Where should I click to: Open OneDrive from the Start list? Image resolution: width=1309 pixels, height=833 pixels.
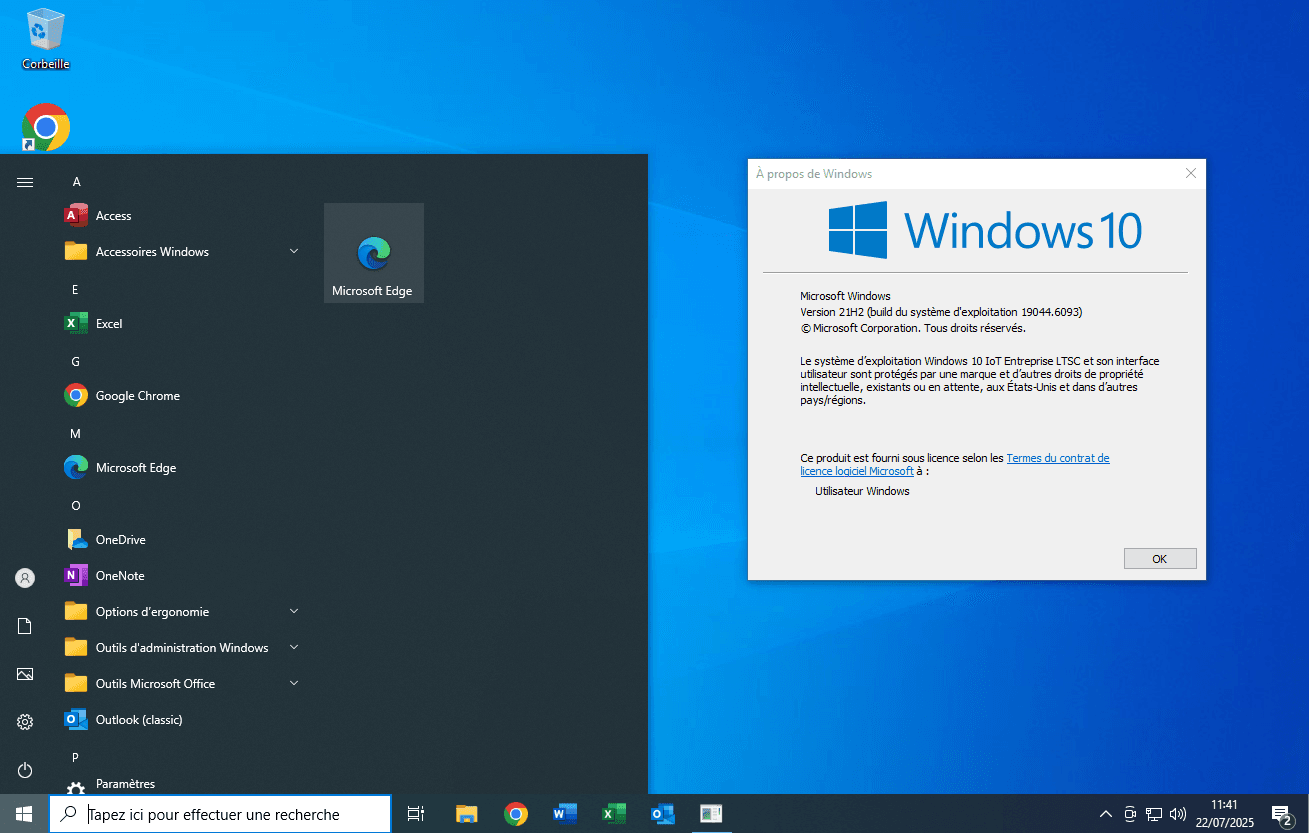point(183,540)
